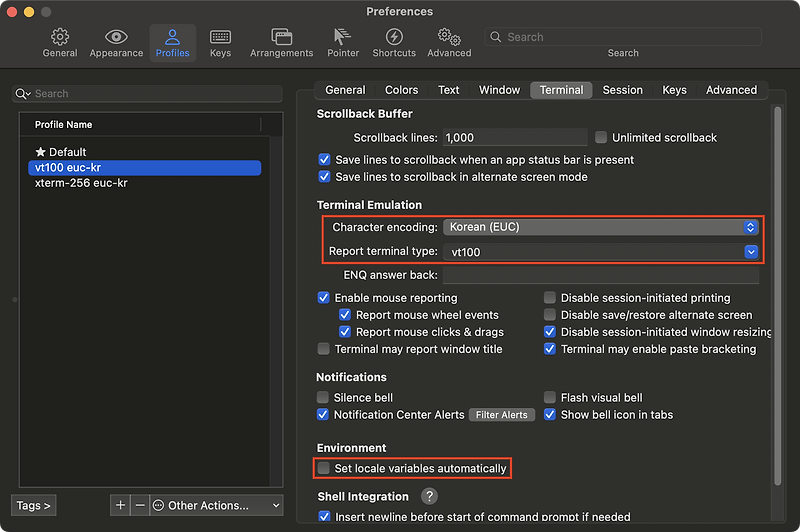Toggle Report mouse wheel events
The width and height of the screenshot is (800, 532).
pos(345,315)
